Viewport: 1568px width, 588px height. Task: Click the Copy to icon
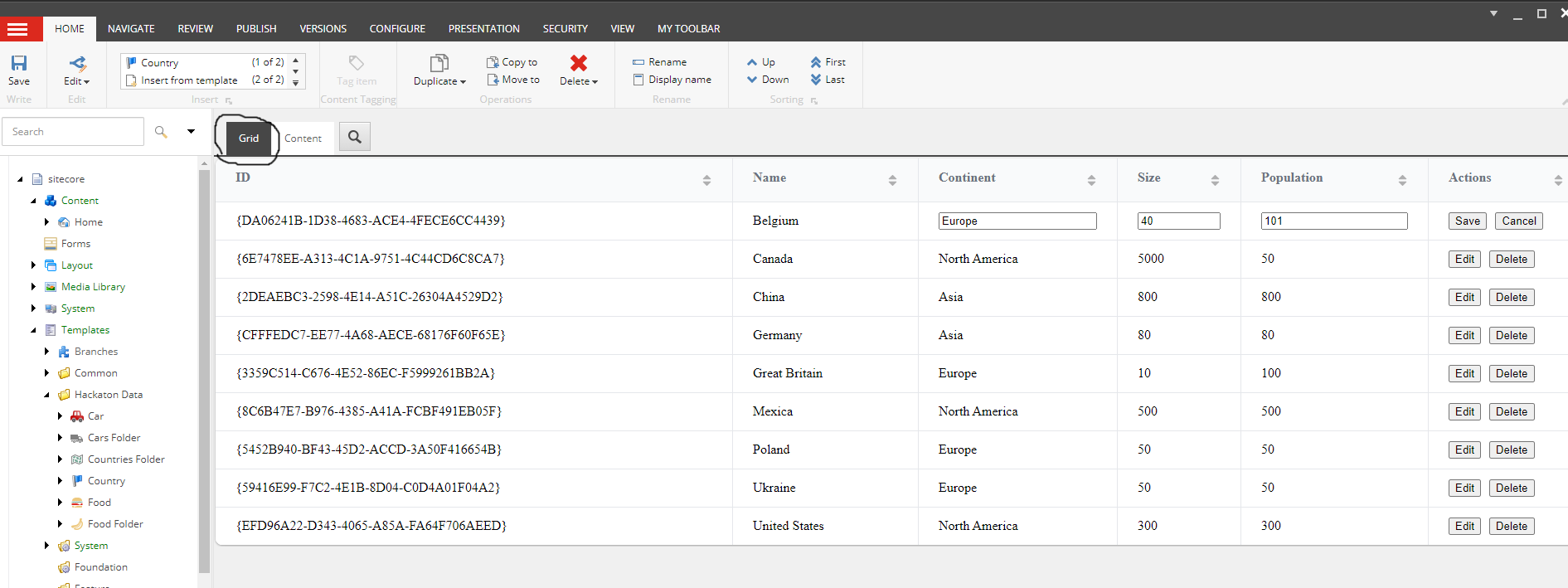493,62
